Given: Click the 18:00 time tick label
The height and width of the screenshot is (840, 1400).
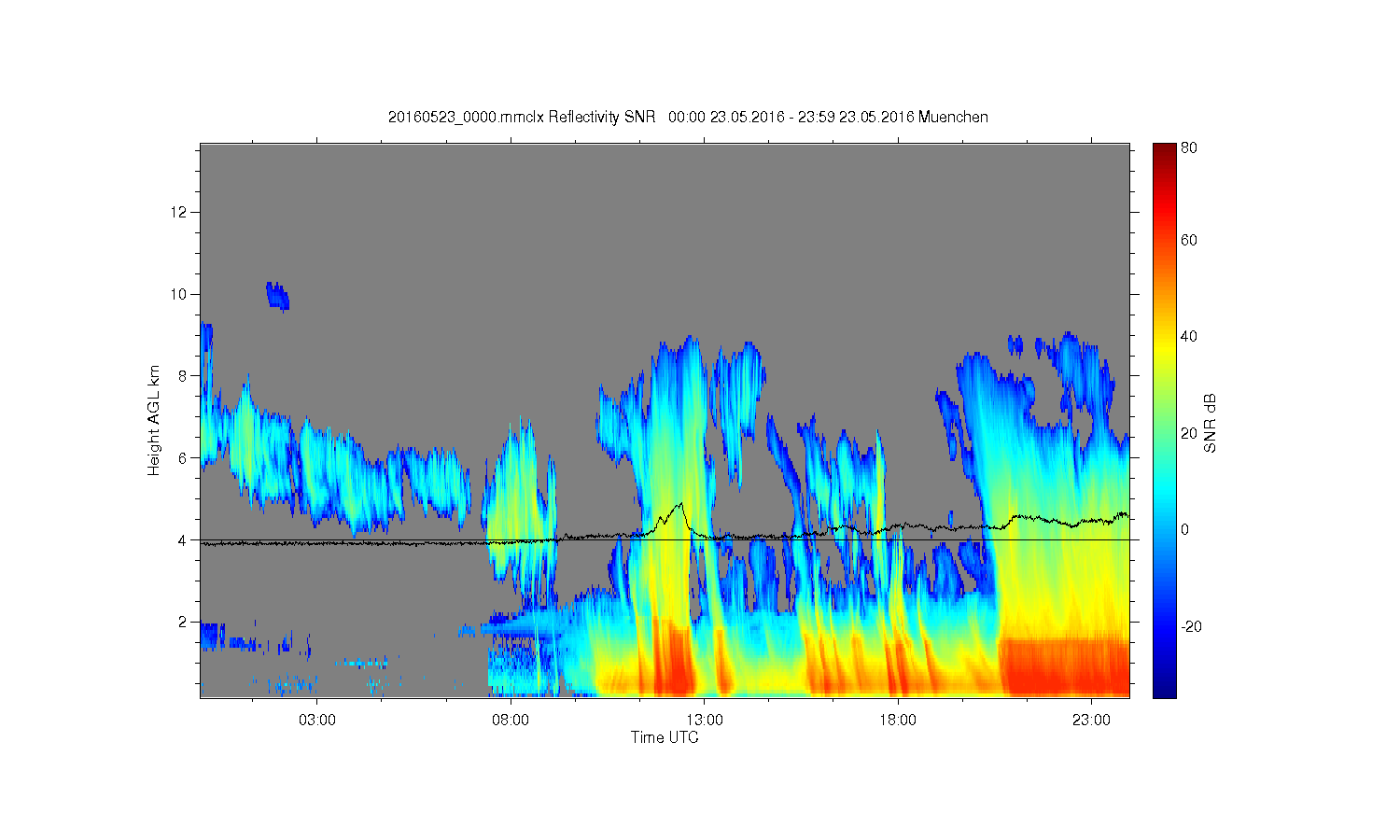Looking at the screenshot, I should click(x=898, y=721).
